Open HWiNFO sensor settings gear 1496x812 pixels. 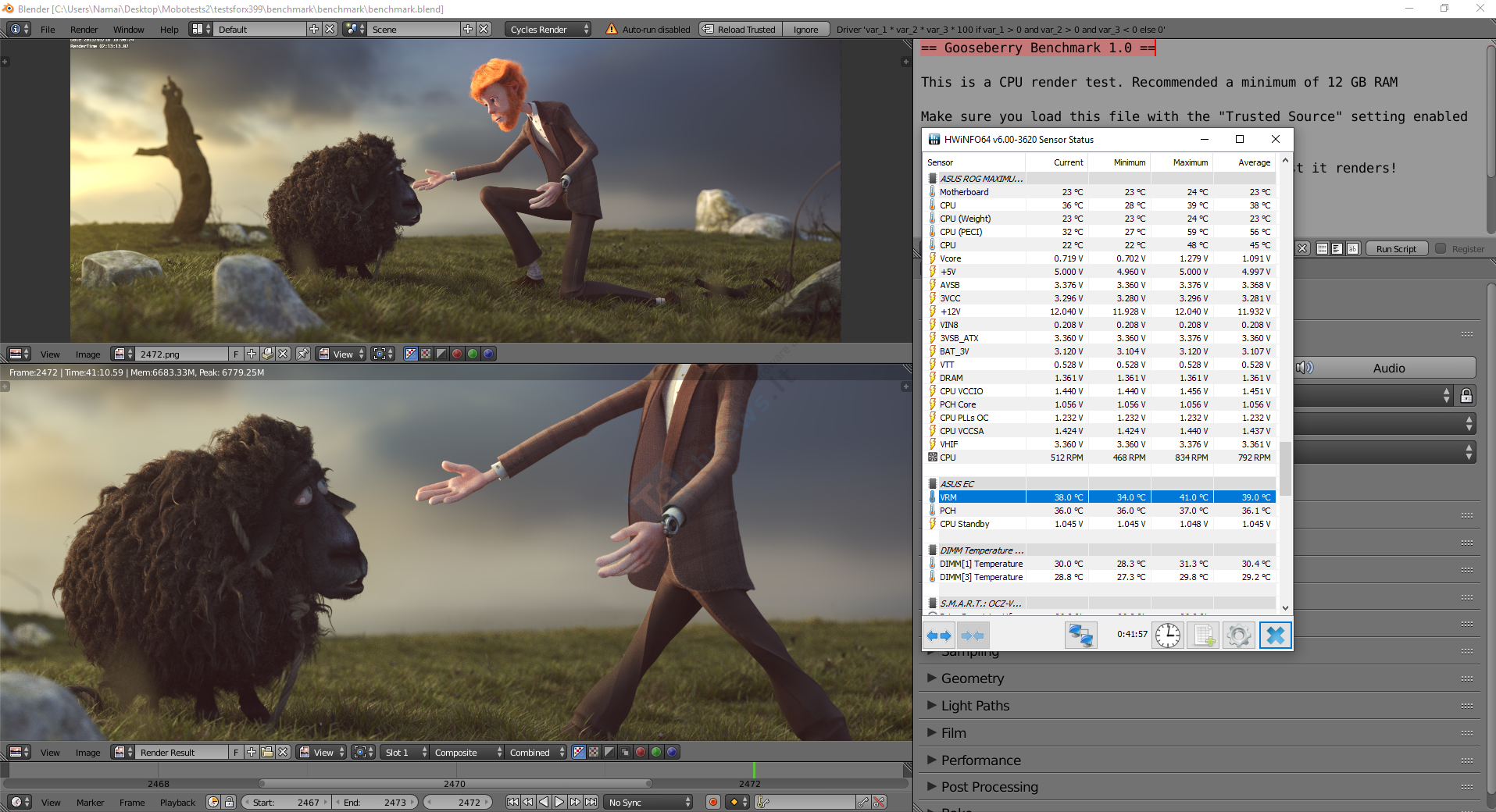1239,635
